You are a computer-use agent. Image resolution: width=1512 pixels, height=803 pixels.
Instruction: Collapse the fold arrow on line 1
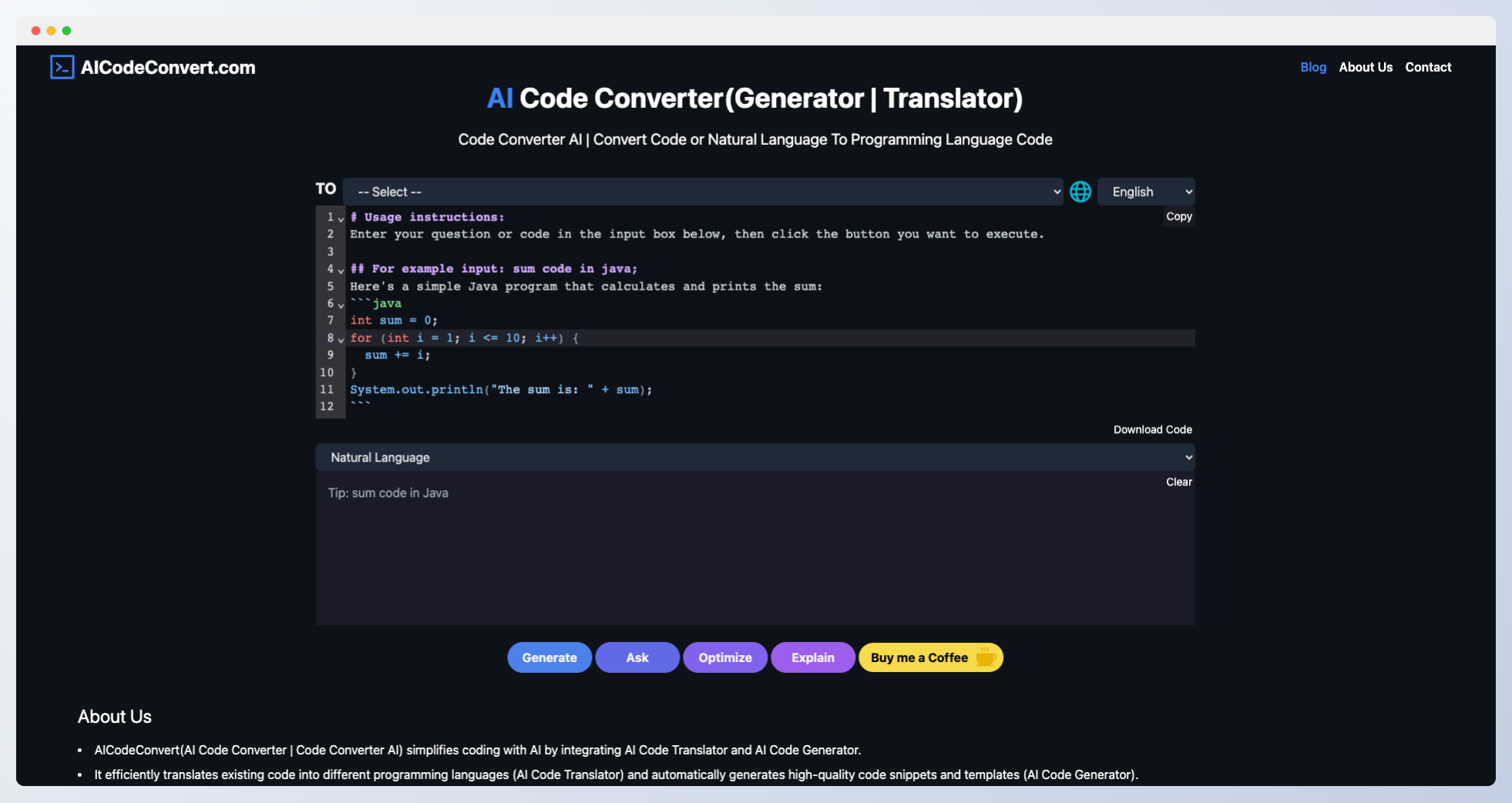pos(341,219)
